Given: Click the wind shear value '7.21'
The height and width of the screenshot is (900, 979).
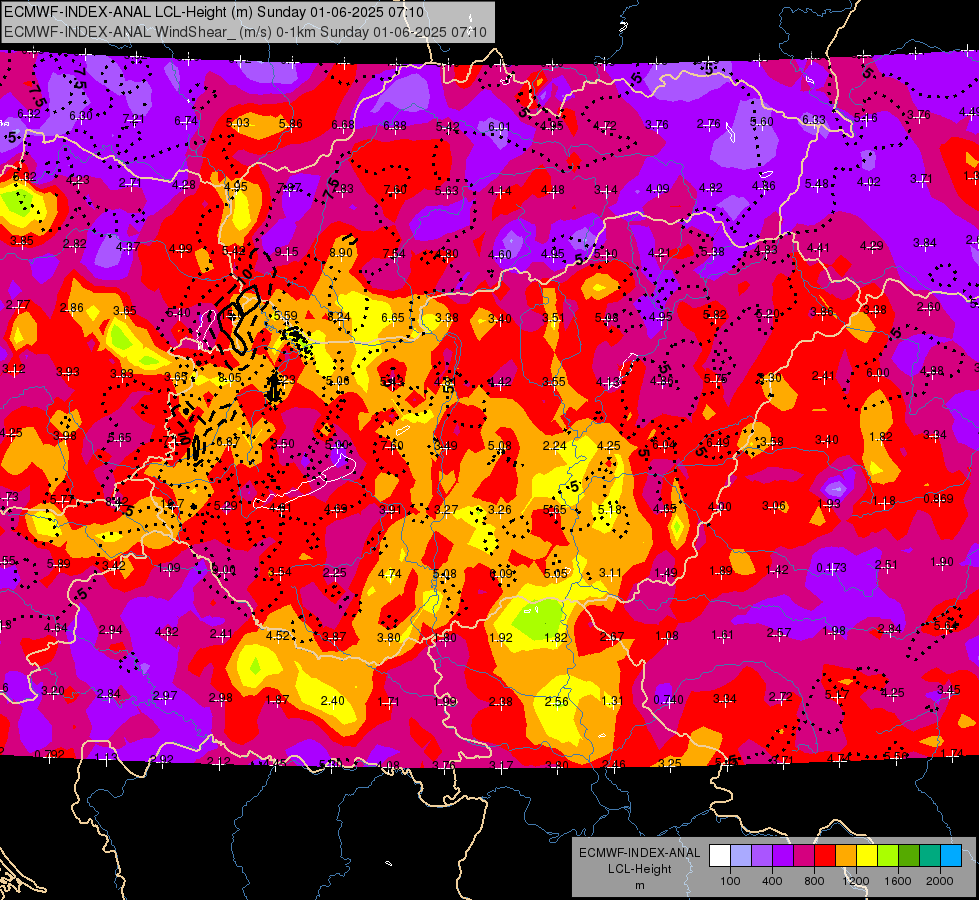Looking at the screenshot, I should (134, 119).
